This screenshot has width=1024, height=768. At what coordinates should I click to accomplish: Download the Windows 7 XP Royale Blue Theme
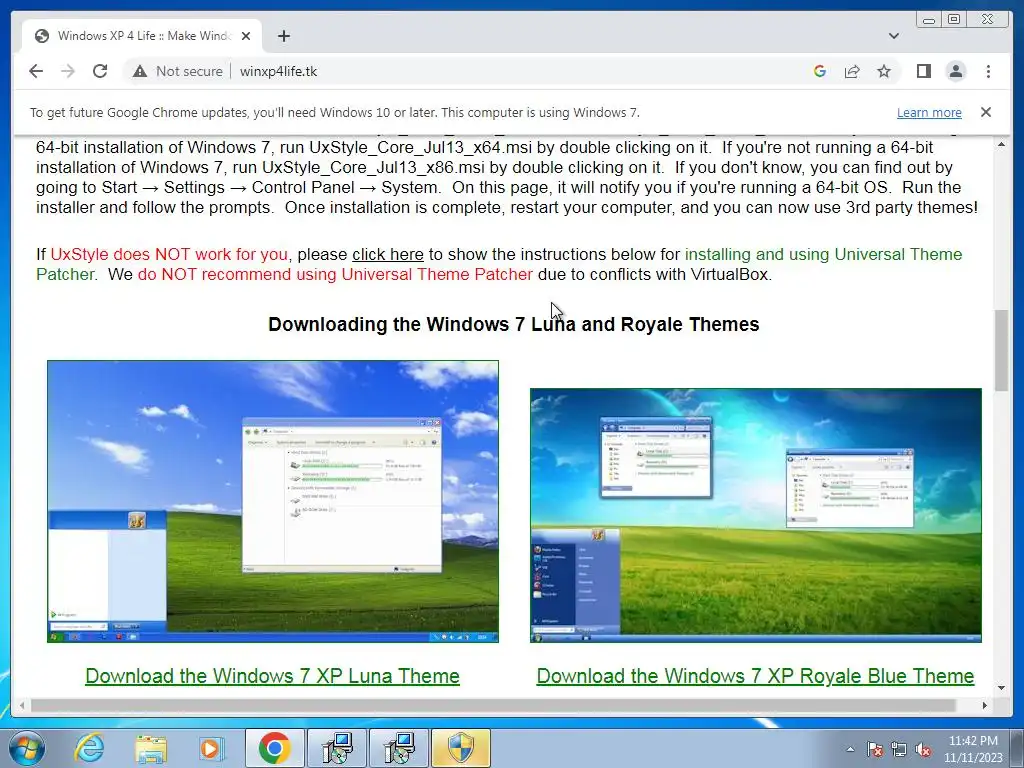[x=755, y=676]
